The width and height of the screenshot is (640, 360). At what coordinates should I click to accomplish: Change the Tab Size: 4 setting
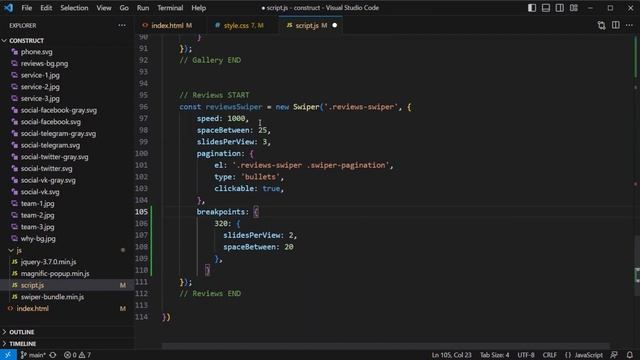(x=494, y=355)
